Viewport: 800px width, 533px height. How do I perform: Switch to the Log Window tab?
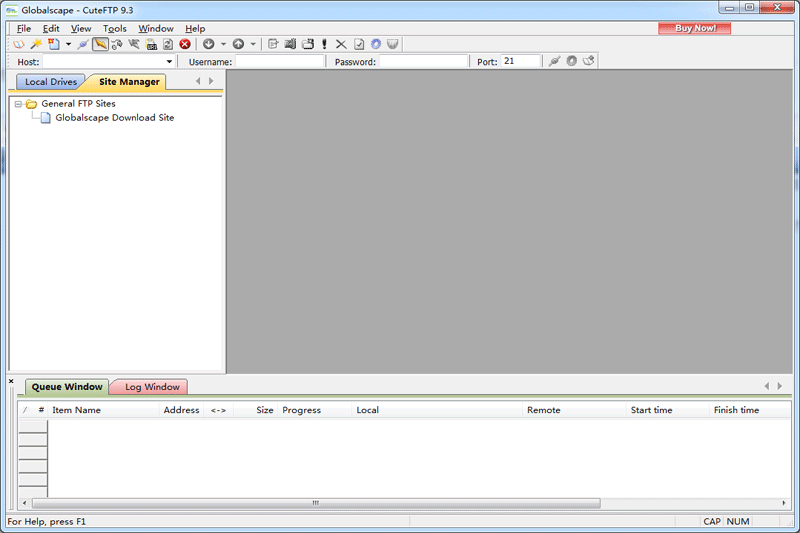pyautogui.click(x=151, y=387)
